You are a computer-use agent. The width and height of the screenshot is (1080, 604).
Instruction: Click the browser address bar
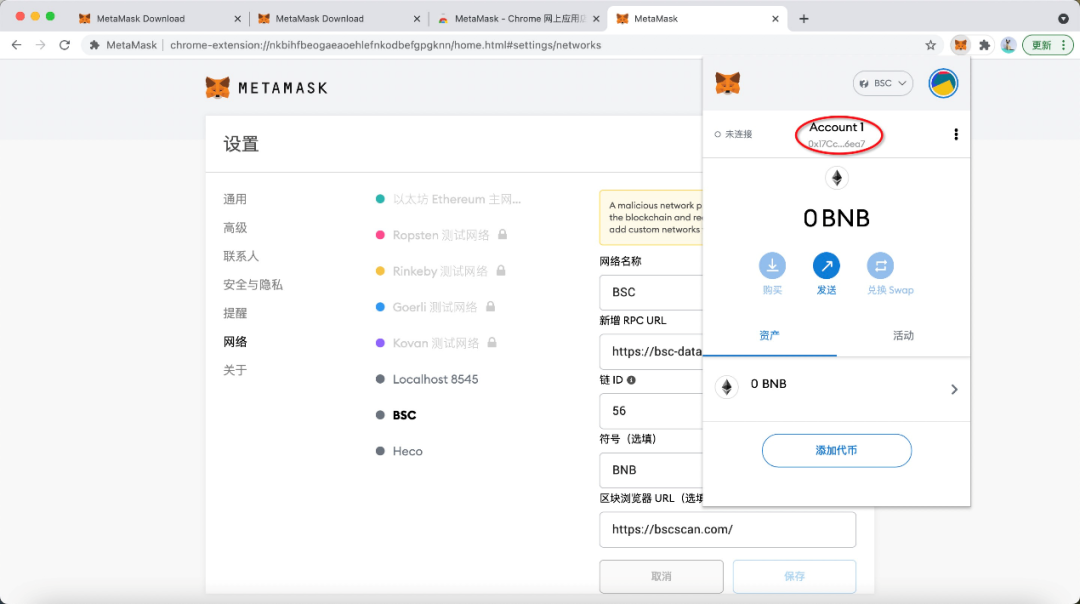(x=510, y=45)
